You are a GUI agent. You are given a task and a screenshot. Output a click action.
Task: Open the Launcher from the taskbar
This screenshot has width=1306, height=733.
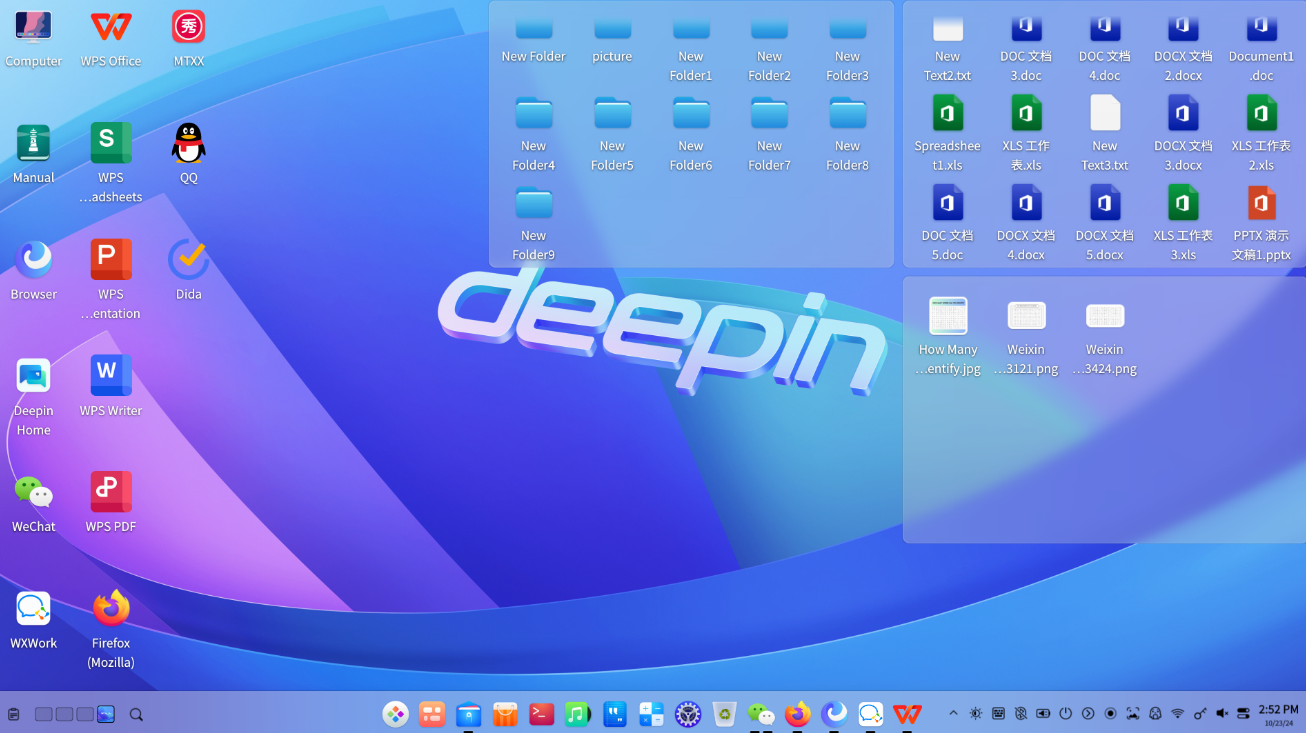point(395,714)
